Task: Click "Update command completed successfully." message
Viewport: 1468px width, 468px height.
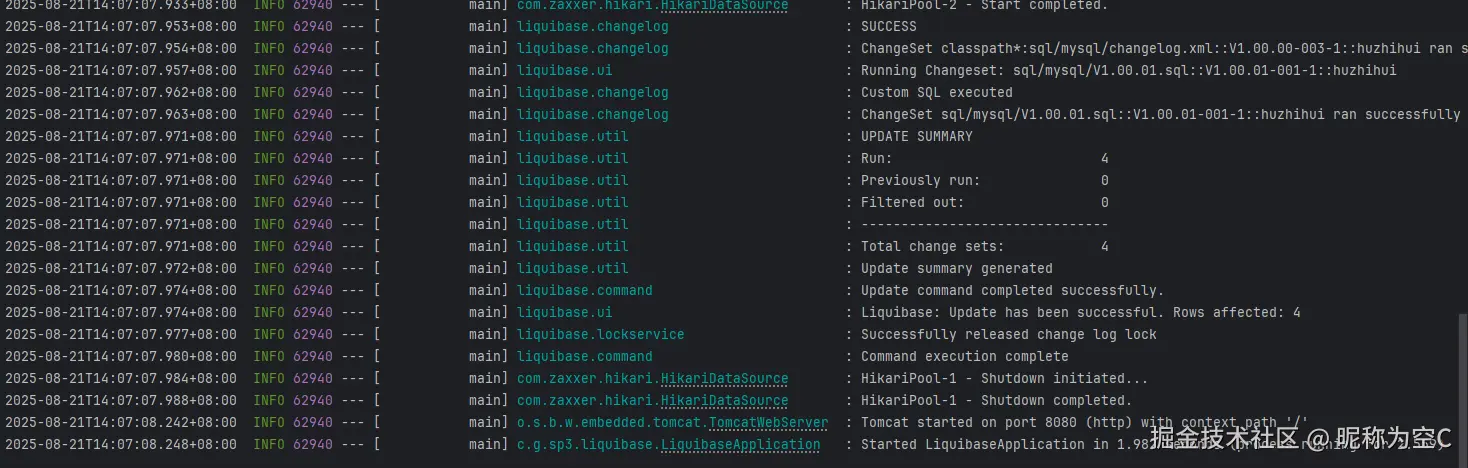Action: 1012,291
